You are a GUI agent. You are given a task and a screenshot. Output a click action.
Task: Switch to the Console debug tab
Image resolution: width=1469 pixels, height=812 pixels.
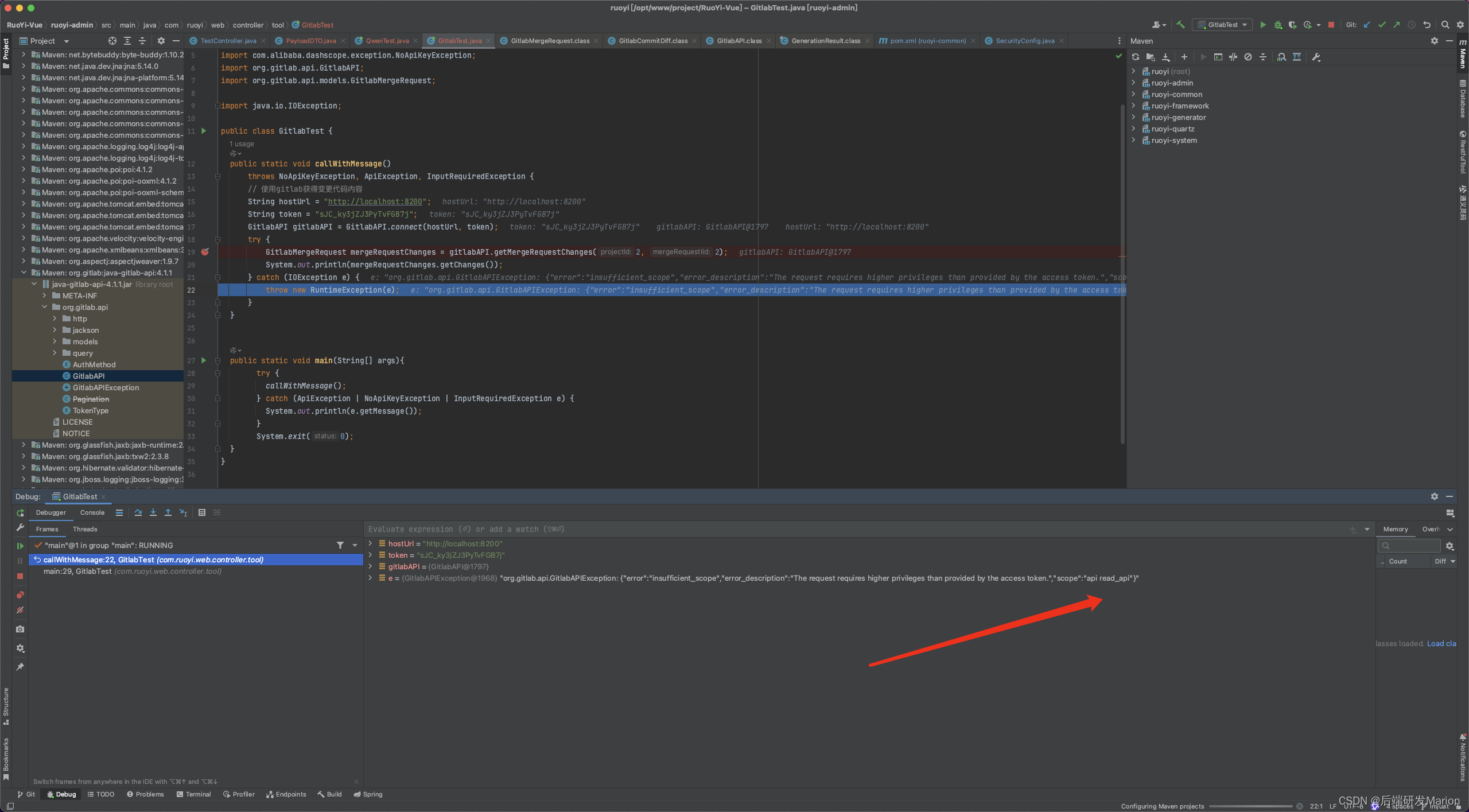click(92, 512)
